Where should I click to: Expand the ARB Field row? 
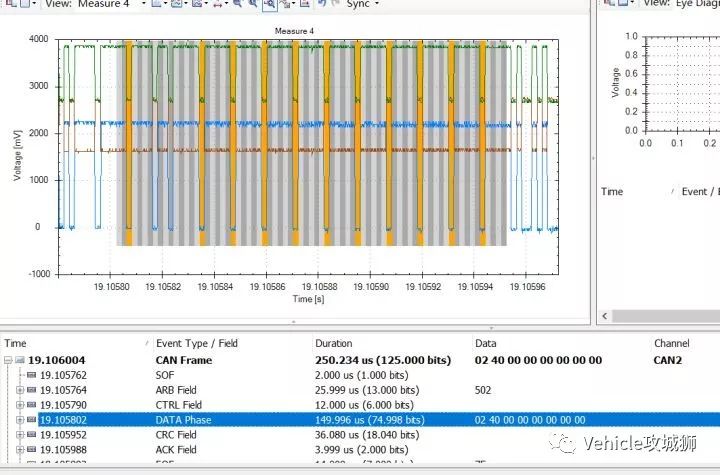20,390
